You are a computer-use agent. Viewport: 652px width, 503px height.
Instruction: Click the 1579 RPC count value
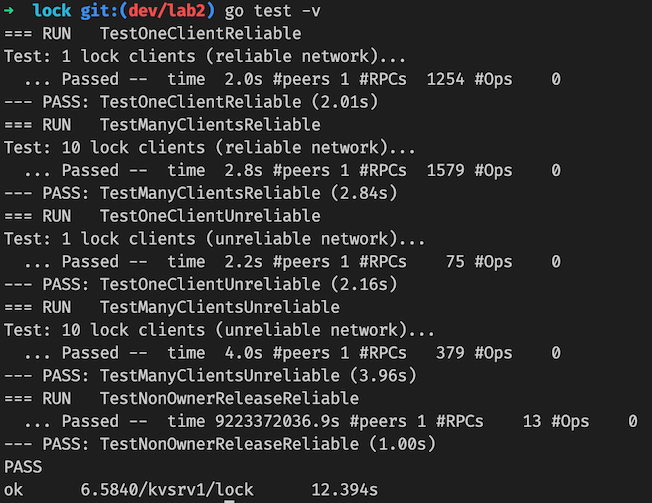pyautogui.click(x=446, y=170)
